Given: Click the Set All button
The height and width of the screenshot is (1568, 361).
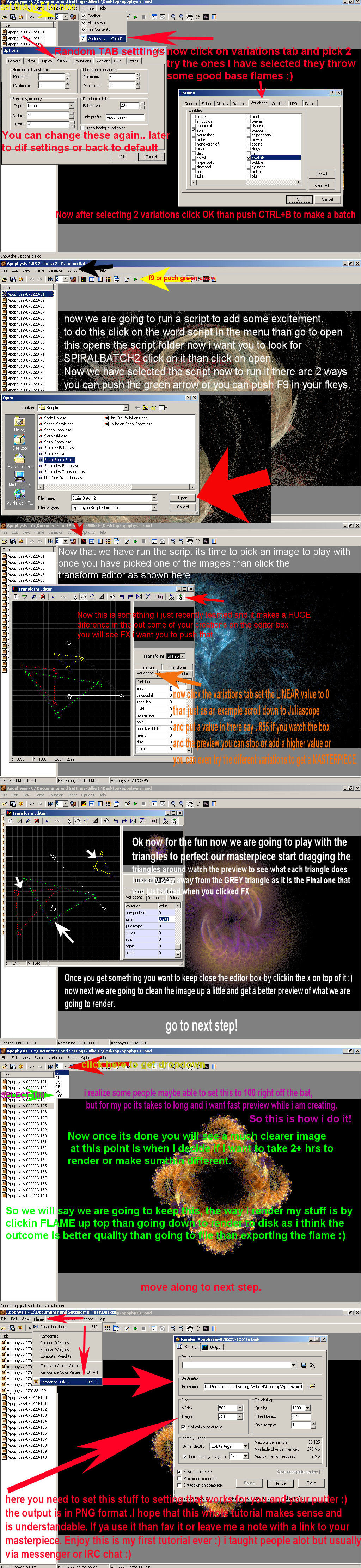Looking at the screenshot, I should point(322,174).
